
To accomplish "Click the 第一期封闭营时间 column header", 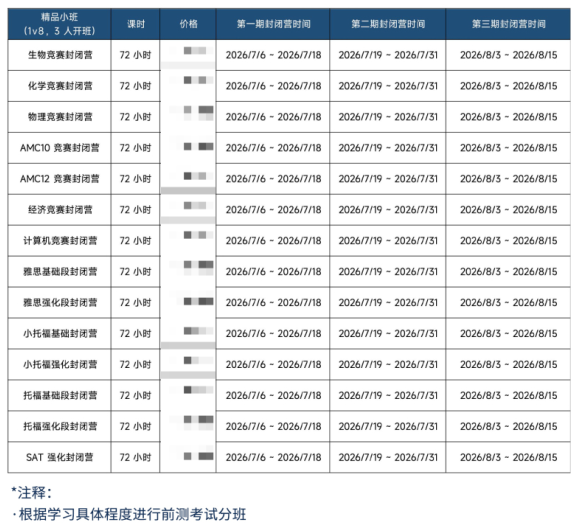I will click(x=273, y=24).
